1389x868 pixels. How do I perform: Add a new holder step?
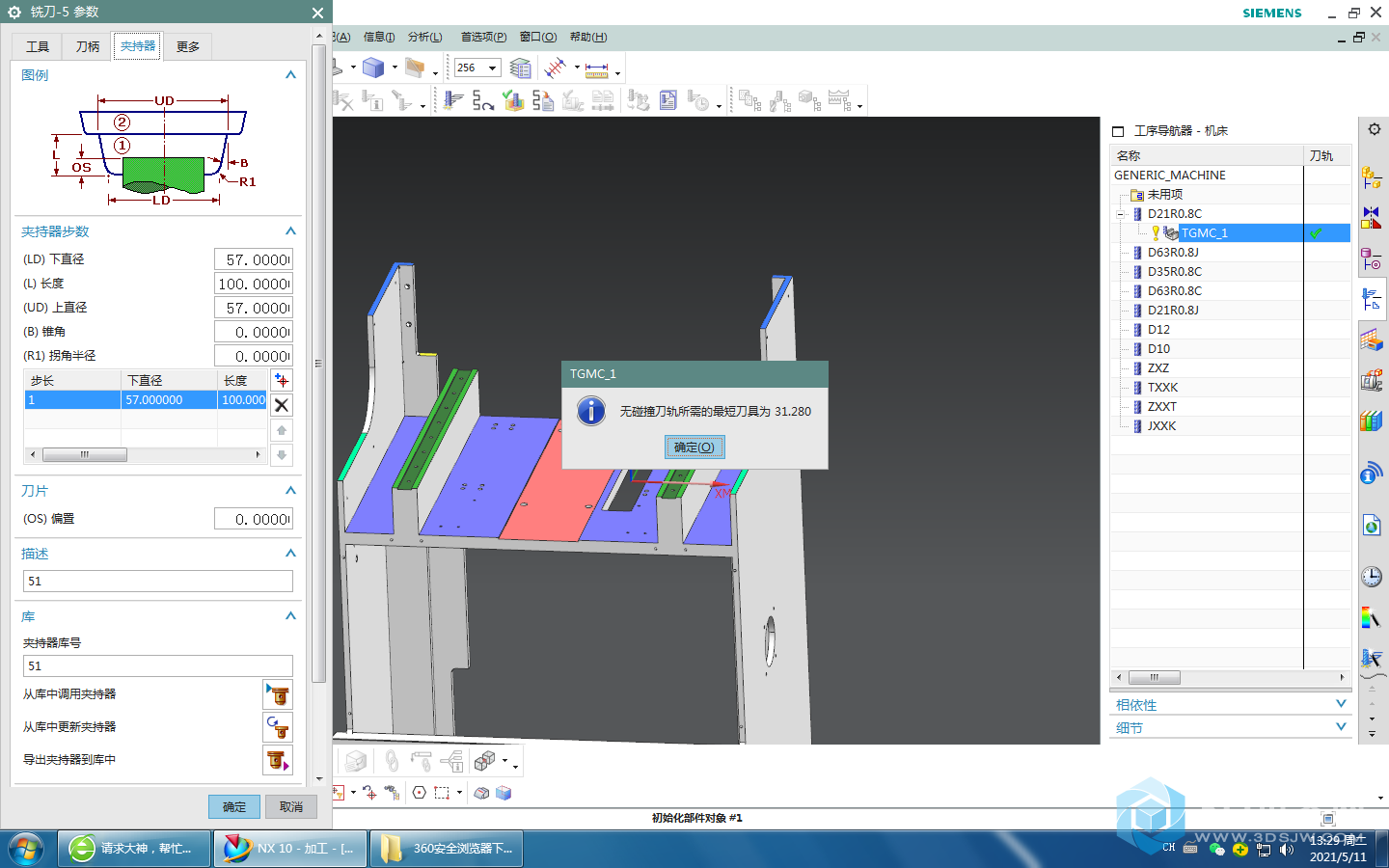click(282, 380)
